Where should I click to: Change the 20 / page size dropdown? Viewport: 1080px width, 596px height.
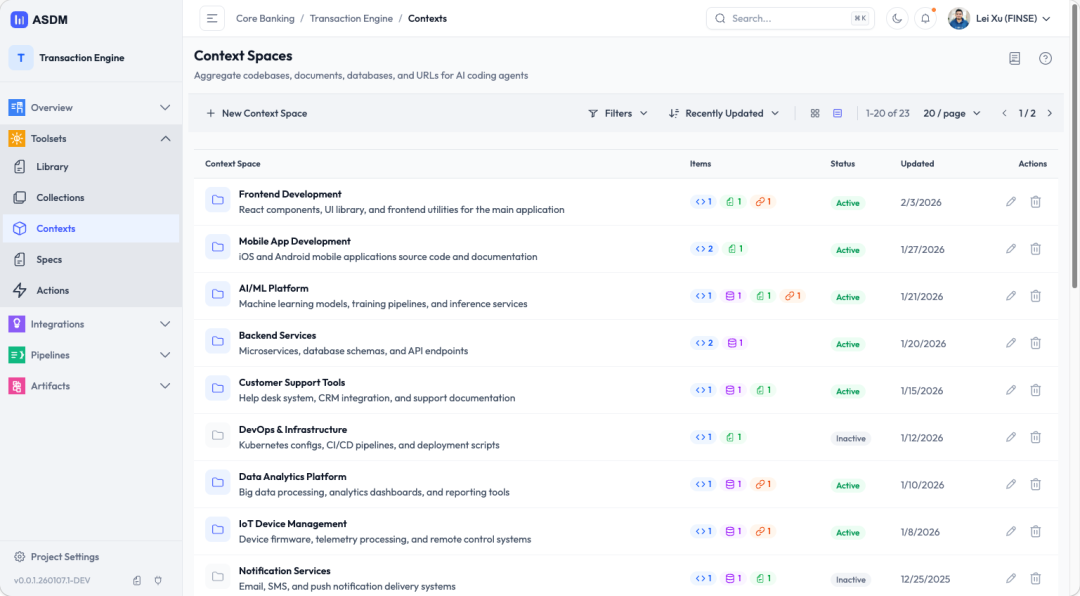click(x=952, y=114)
